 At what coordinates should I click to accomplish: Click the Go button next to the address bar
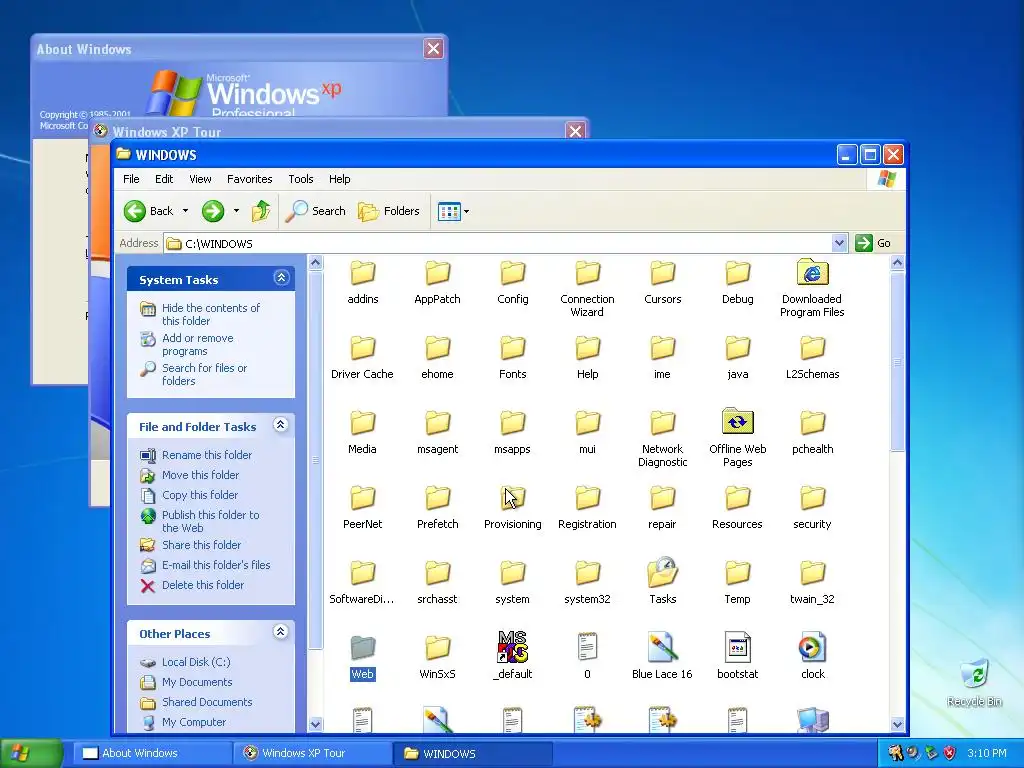tap(873, 243)
